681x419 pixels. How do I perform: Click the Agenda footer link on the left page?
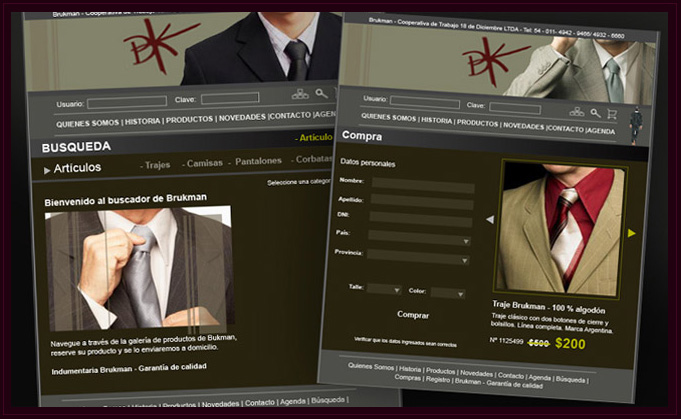[292, 401]
